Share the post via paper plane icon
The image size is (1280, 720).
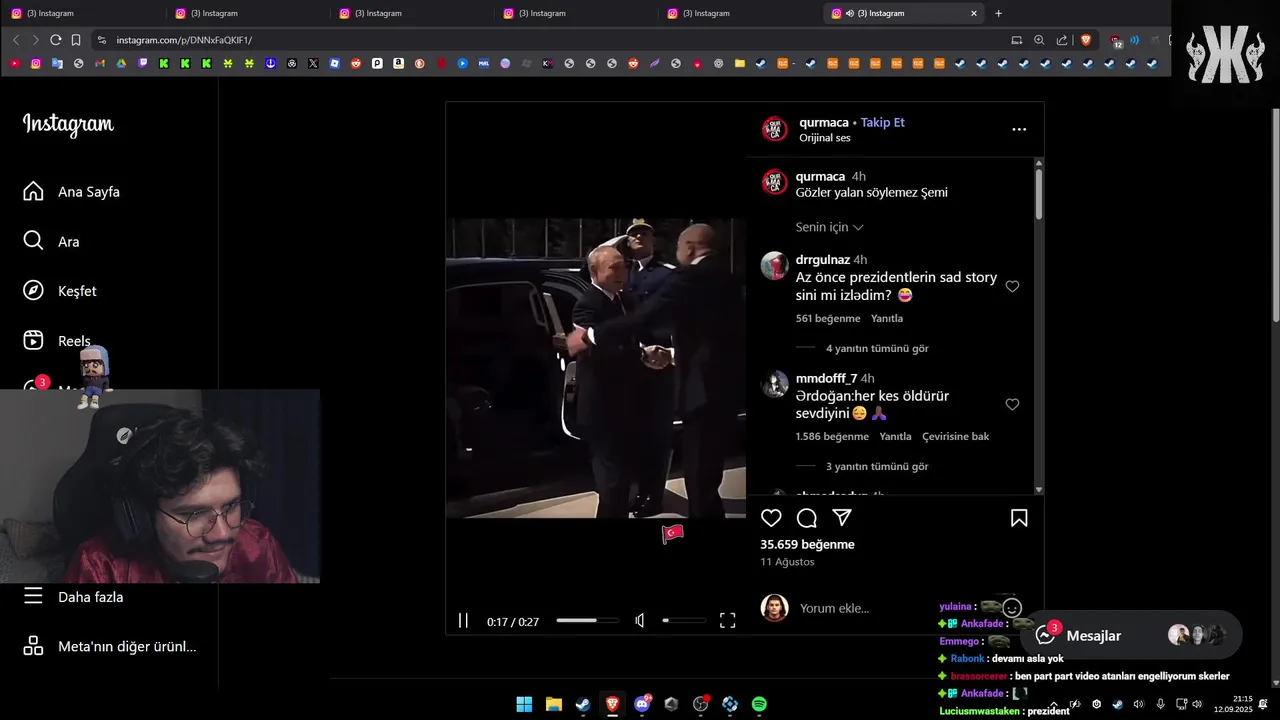842,518
